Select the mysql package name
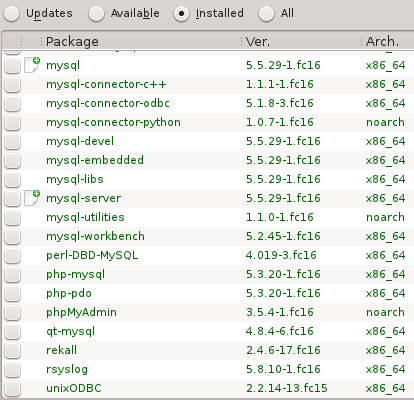This screenshot has height=400, width=414. coord(63,65)
